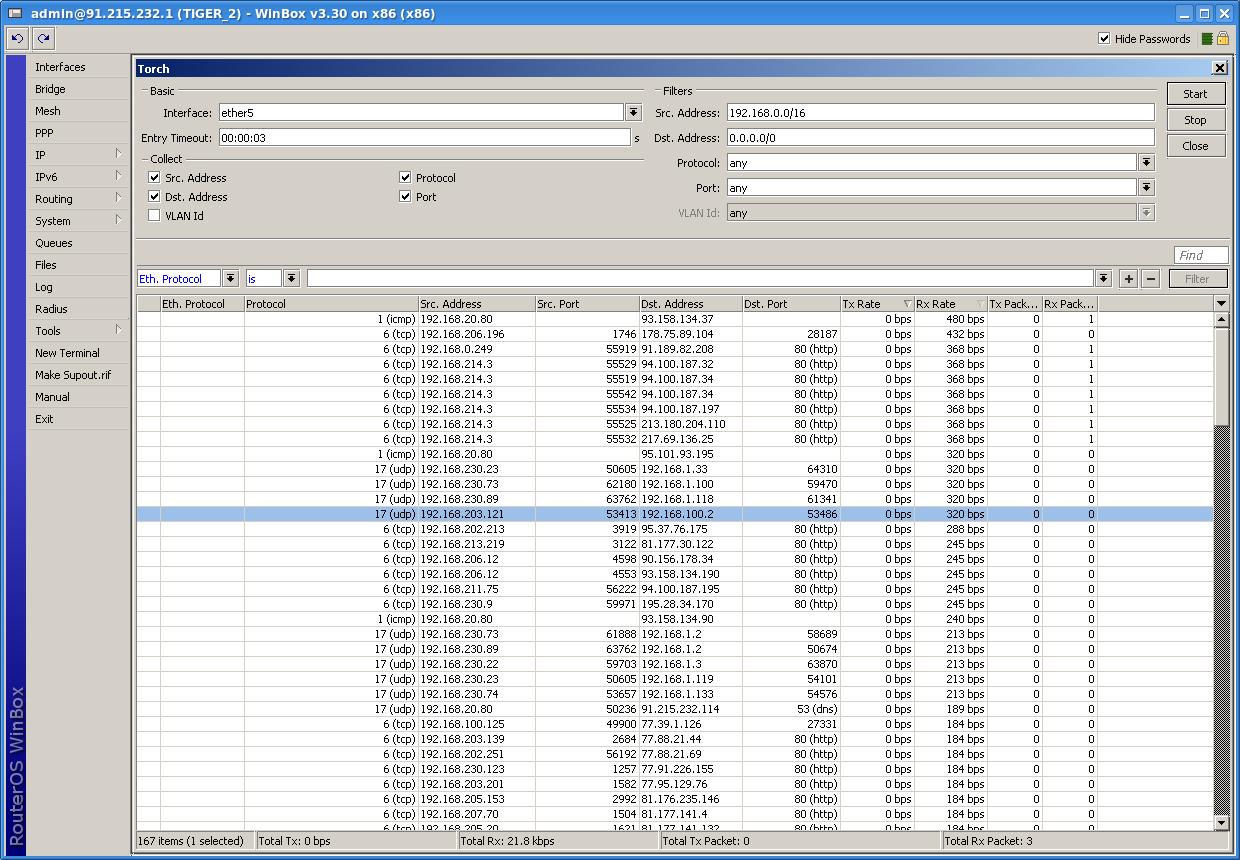Open the Interface ether5 dropdown
The width and height of the screenshot is (1240, 860).
click(633, 113)
